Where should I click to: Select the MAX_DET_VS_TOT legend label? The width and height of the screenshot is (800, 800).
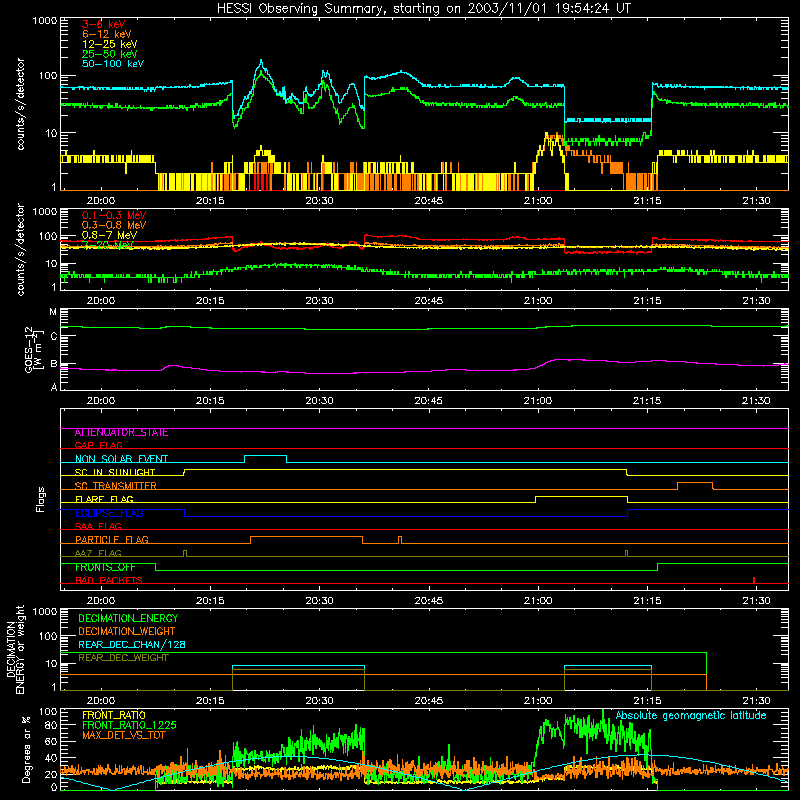[123, 735]
